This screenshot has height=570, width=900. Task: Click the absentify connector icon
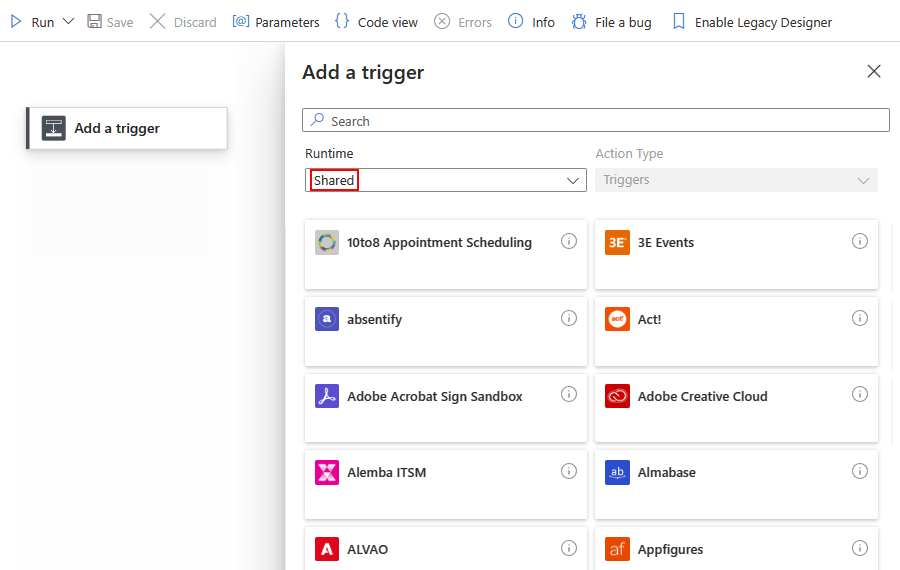[x=327, y=320]
